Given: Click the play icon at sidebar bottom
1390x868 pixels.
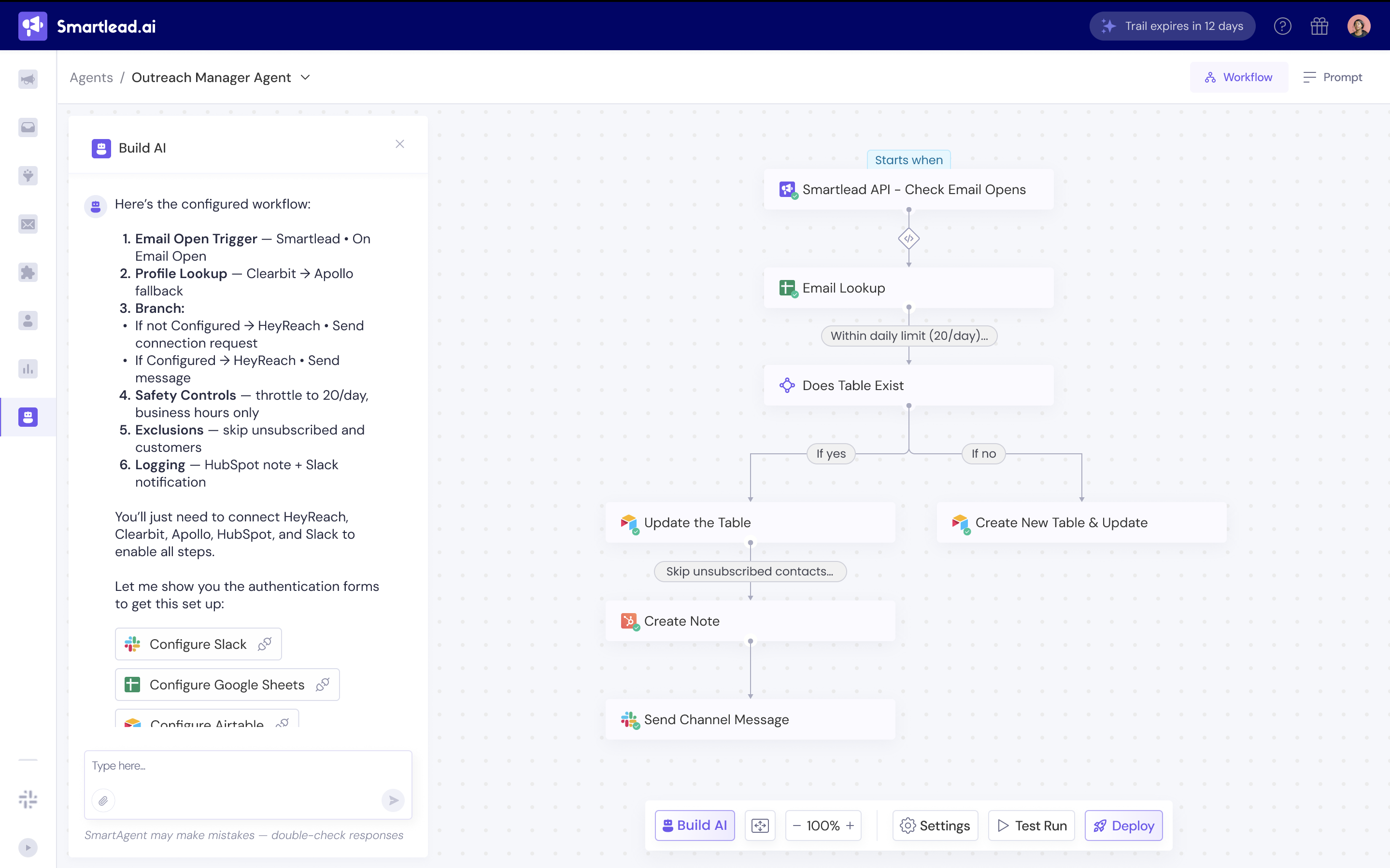Looking at the screenshot, I should 28,847.
